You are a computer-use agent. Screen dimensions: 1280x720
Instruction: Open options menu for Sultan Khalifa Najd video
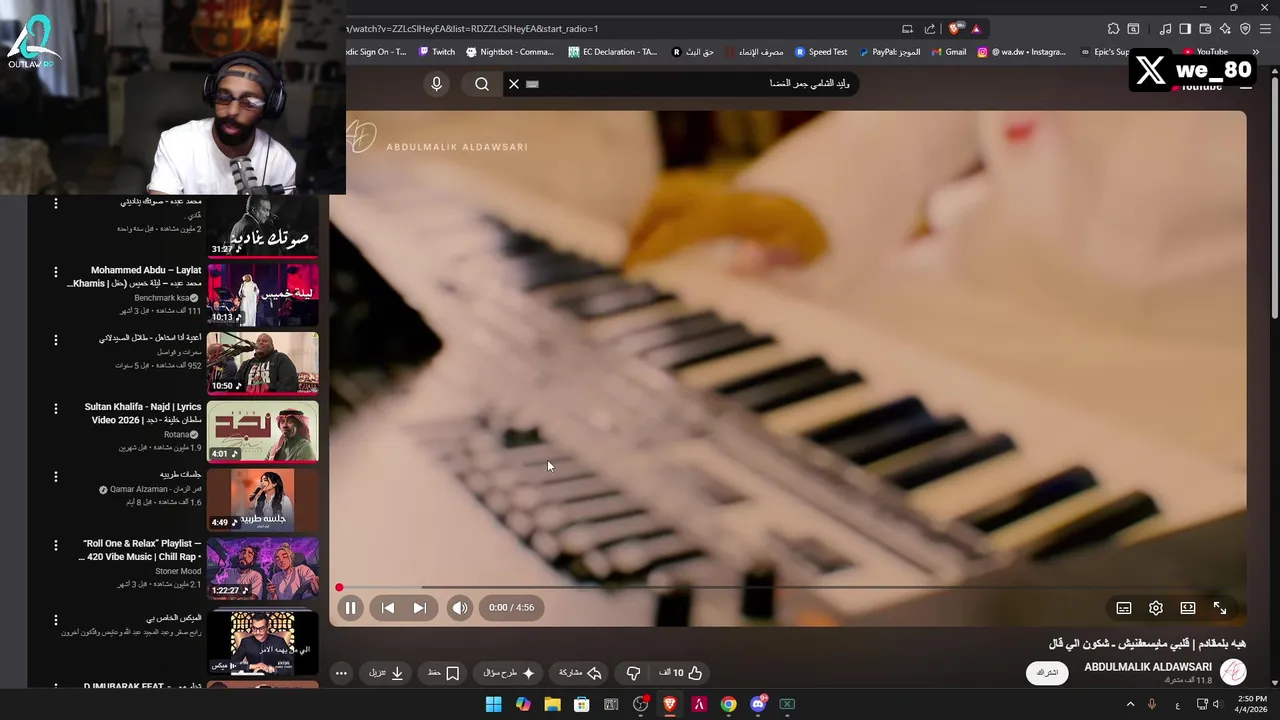pos(55,408)
